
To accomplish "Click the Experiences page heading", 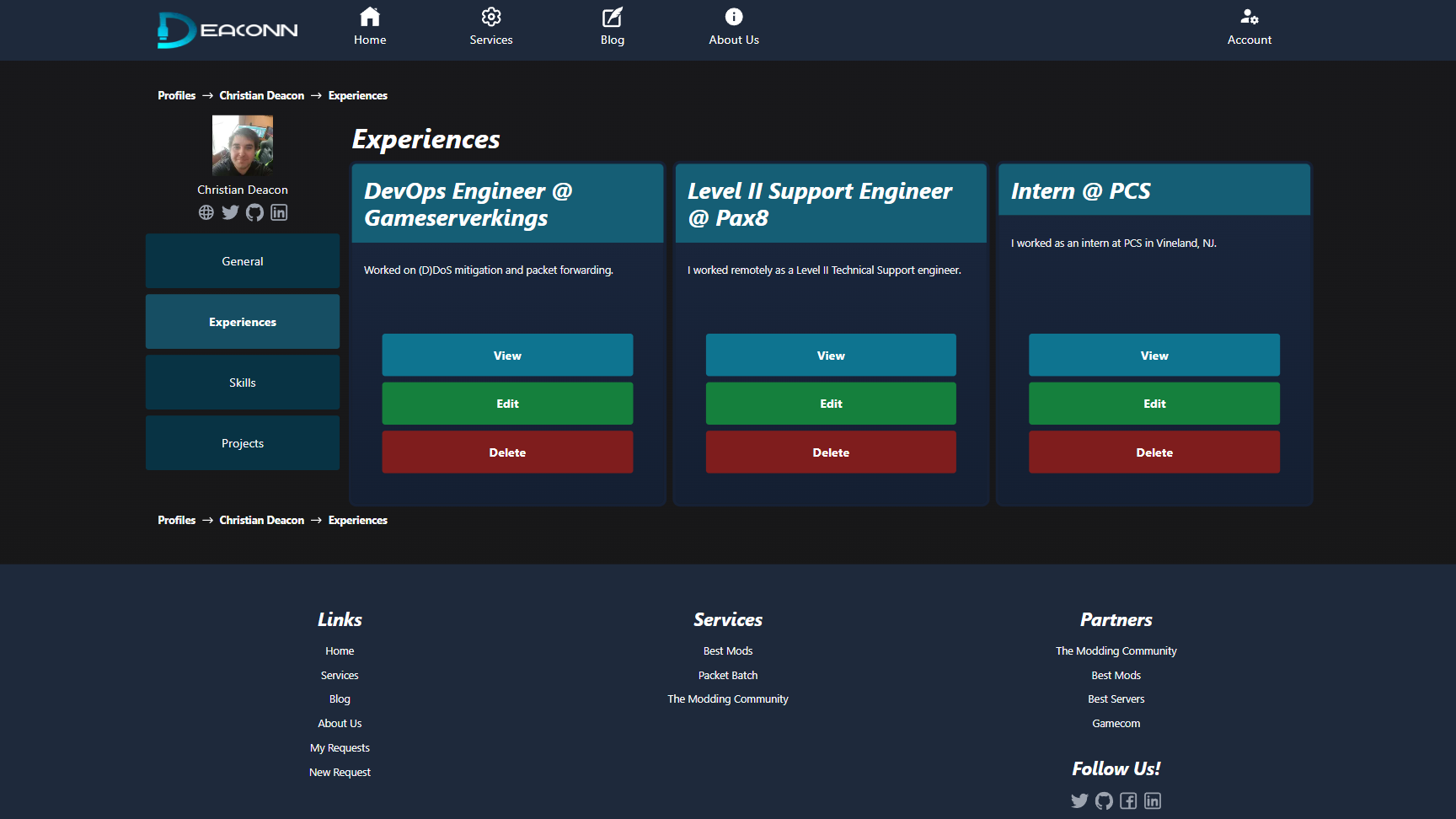I will pyautogui.click(x=426, y=139).
